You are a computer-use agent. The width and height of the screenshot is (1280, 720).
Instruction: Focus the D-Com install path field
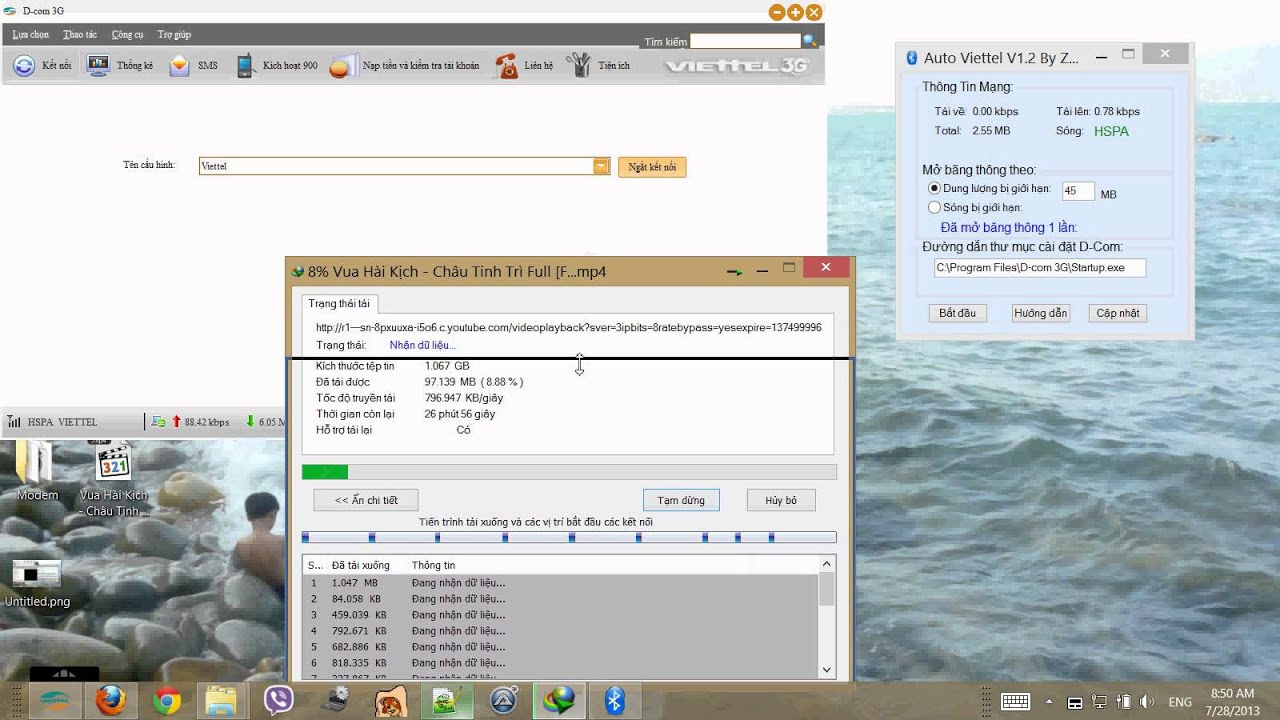pyautogui.click(x=1040, y=268)
